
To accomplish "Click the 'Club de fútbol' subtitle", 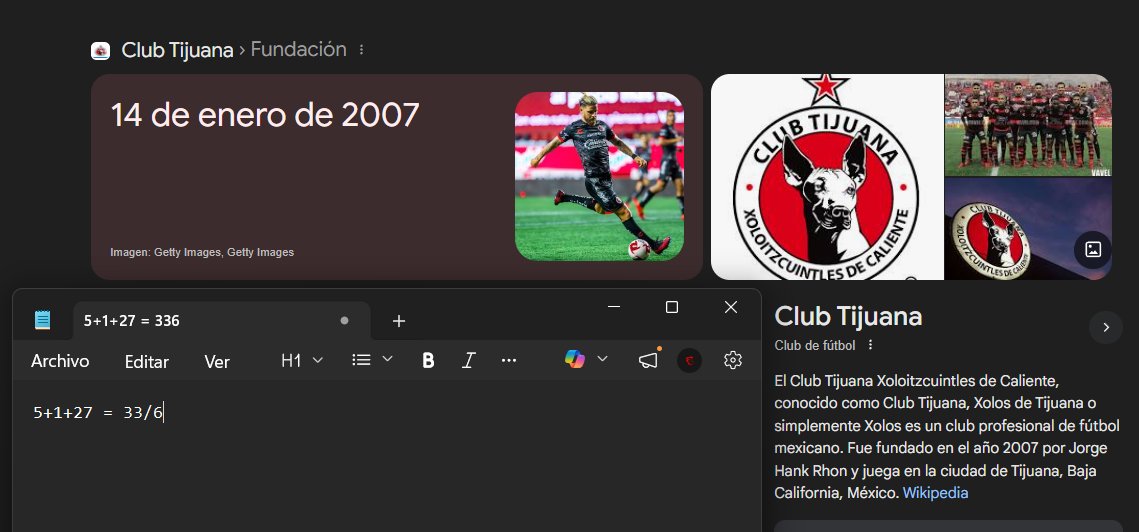I will tap(814, 345).
